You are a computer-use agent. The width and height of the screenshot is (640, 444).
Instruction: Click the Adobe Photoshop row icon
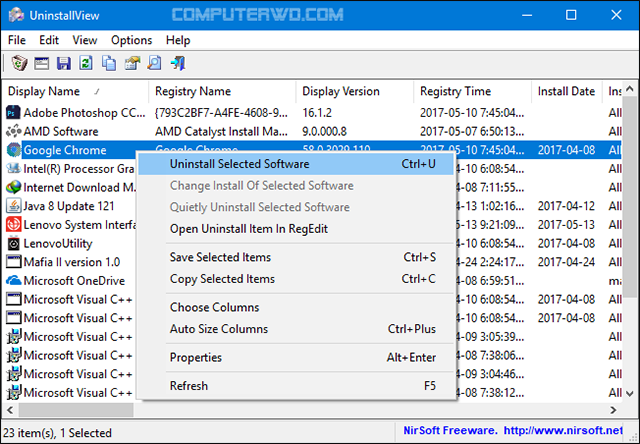tap(13, 112)
